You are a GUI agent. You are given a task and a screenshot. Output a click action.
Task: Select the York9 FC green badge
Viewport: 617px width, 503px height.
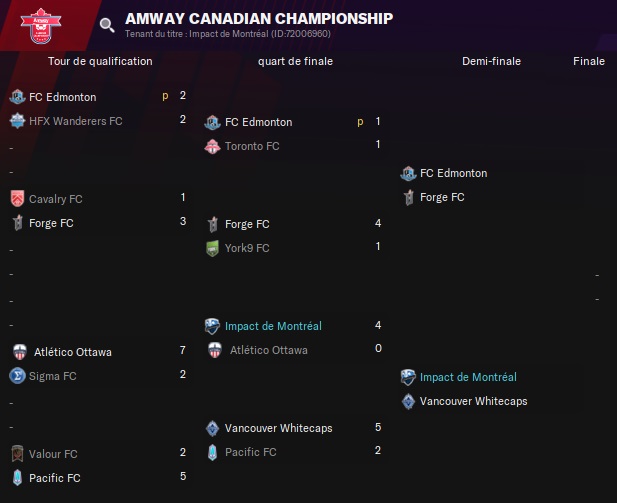212,248
